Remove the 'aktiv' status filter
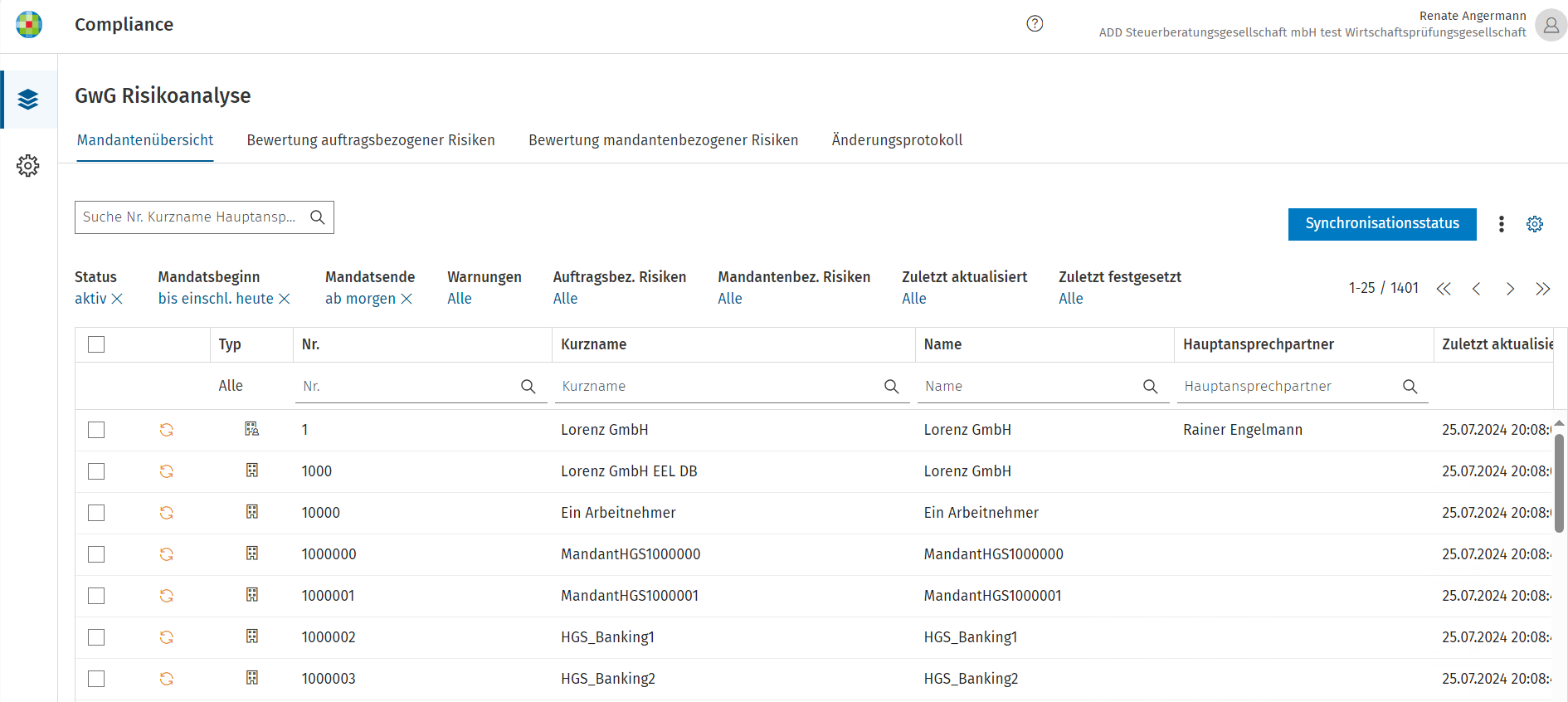 [x=117, y=299]
